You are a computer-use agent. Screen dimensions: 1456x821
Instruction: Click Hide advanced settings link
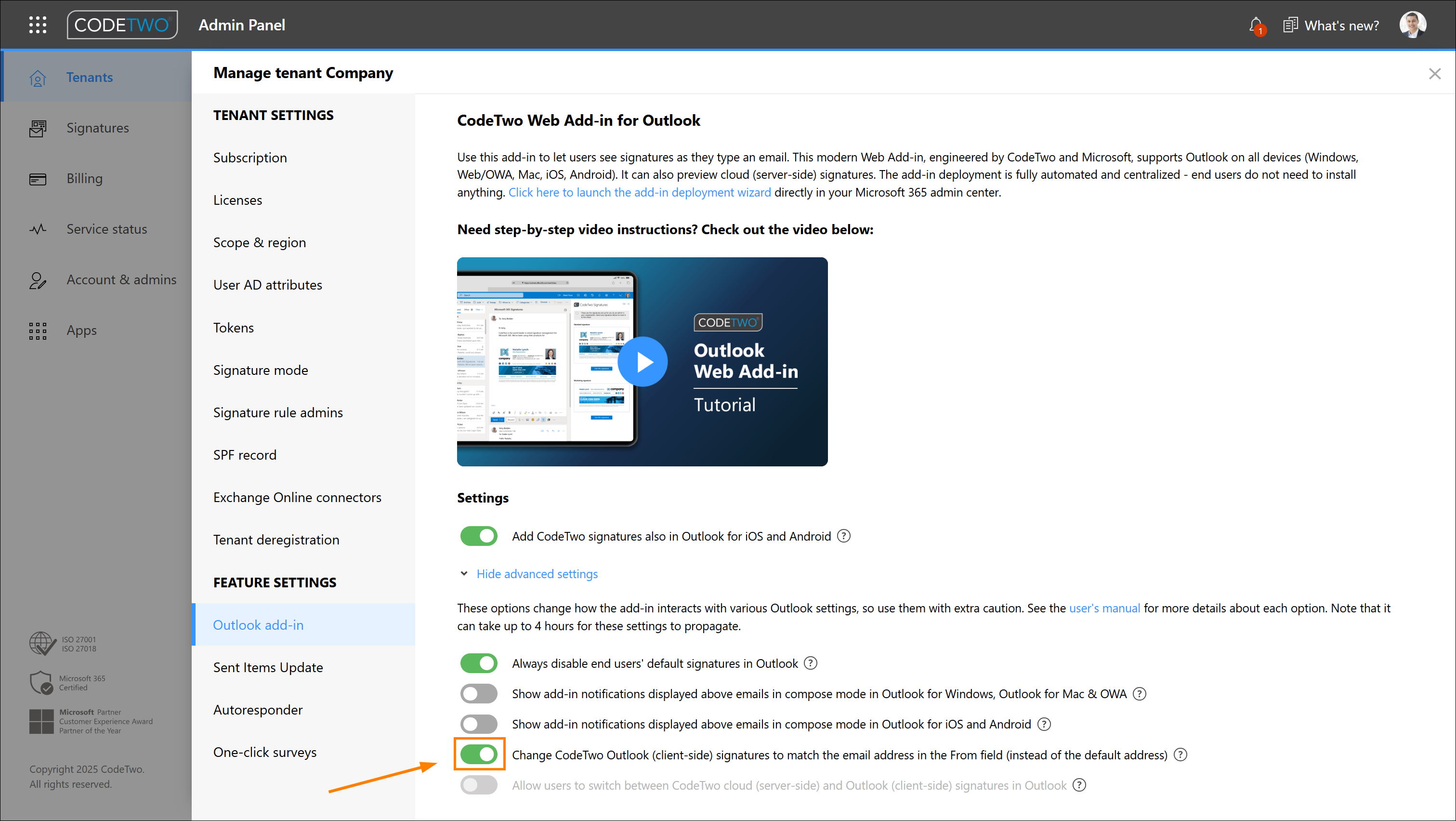pos(537,574)
